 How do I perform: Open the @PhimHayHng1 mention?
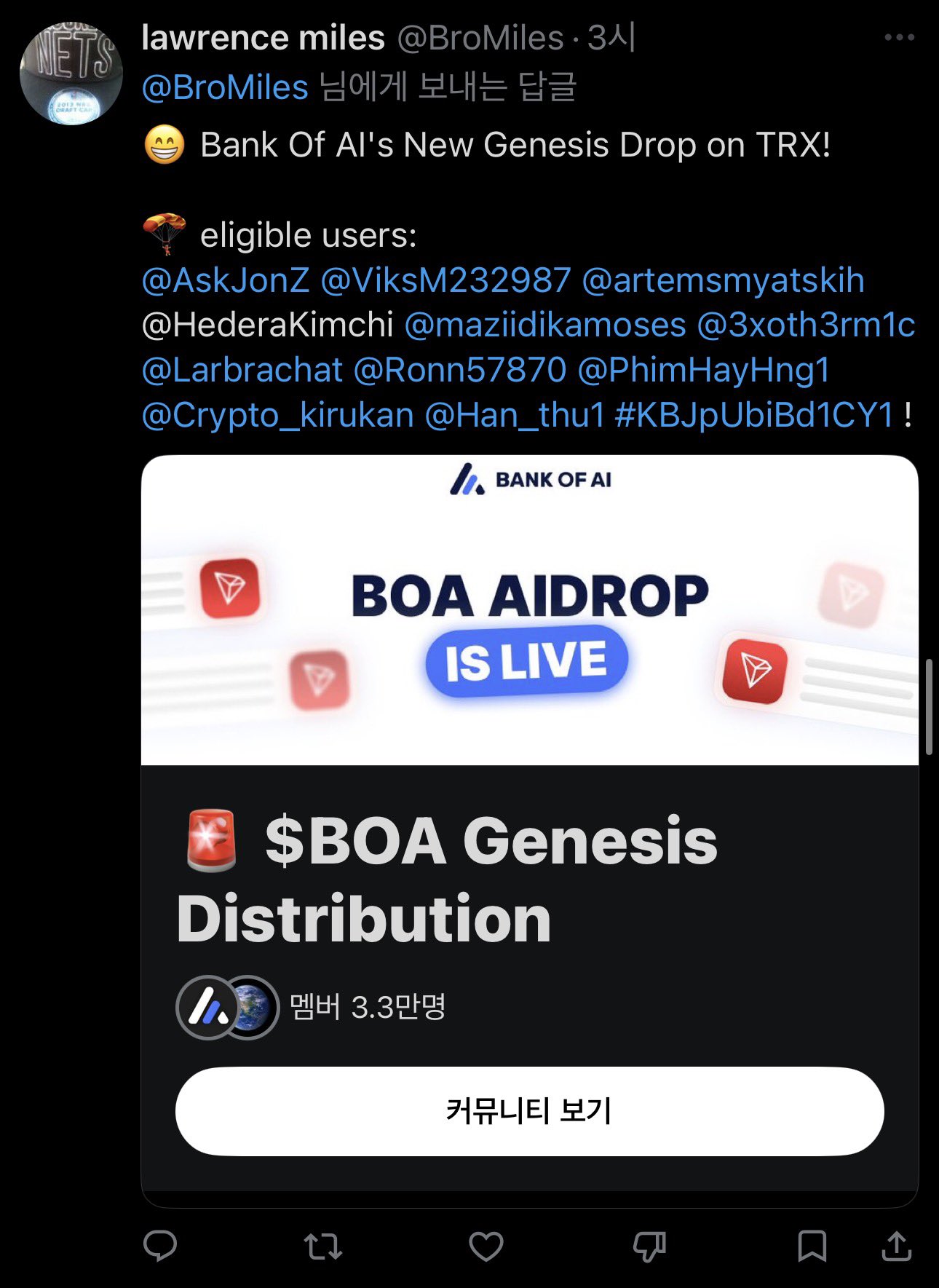coord(704,371)
